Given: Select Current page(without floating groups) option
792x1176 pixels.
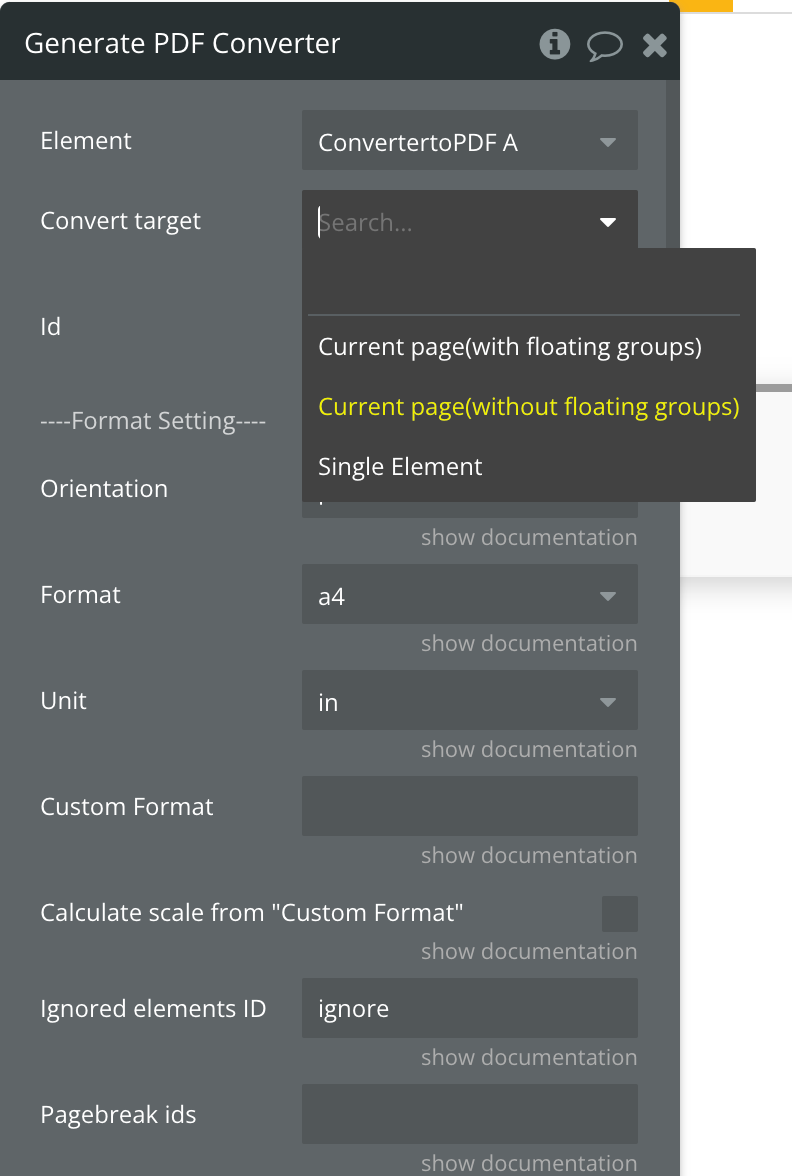Looking at the screenshot, I should tap(529, 406).
